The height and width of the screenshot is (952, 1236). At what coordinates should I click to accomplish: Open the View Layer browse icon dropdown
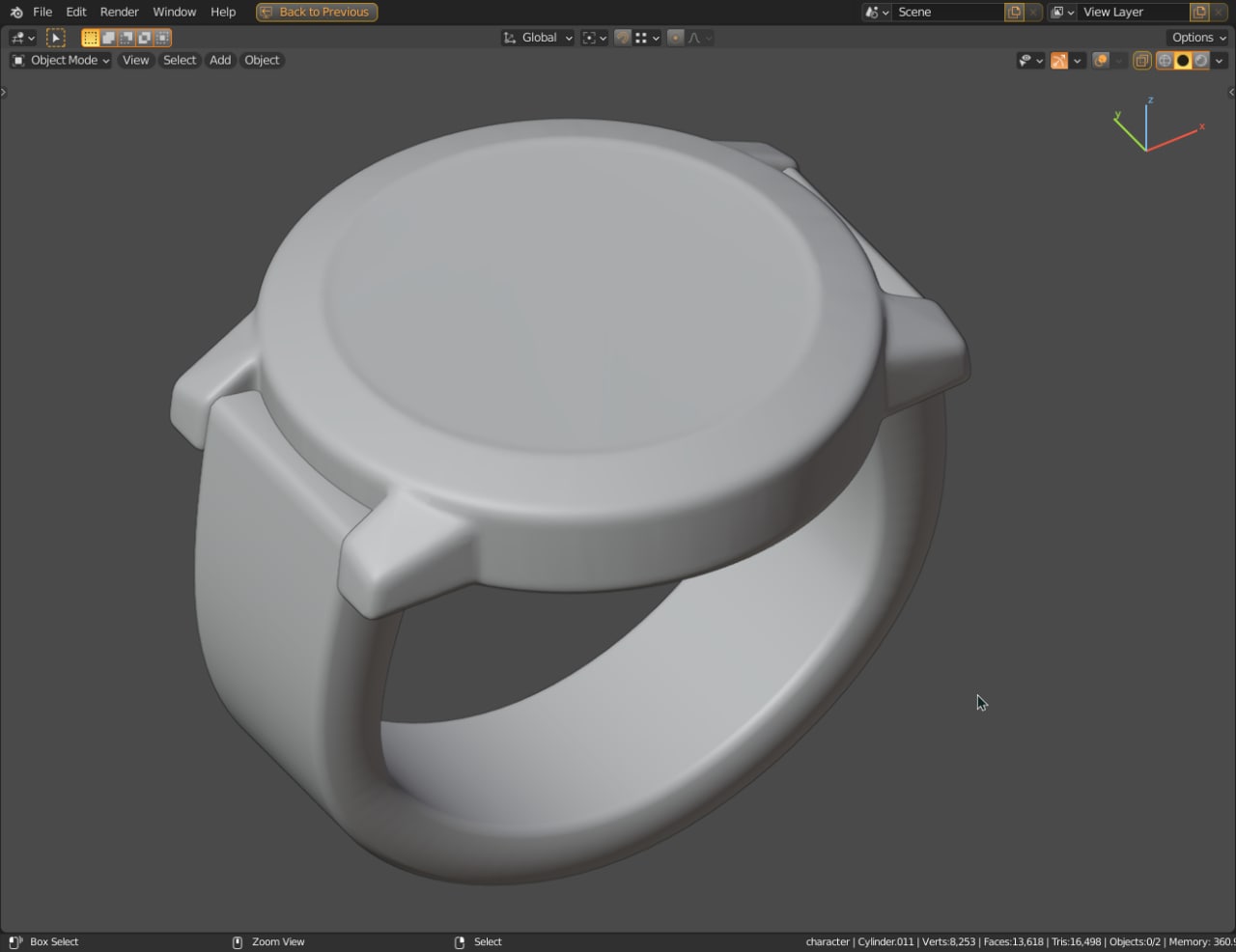1062,12
